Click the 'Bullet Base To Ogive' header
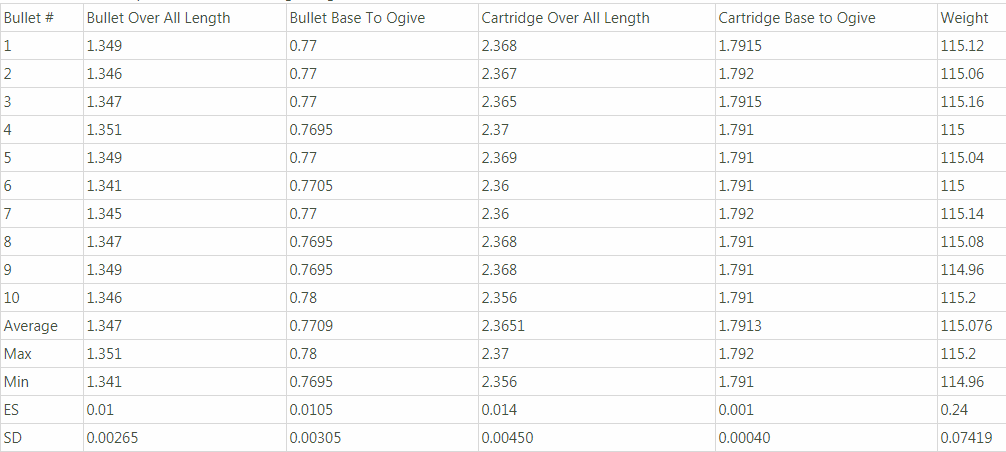 (382, 18)
